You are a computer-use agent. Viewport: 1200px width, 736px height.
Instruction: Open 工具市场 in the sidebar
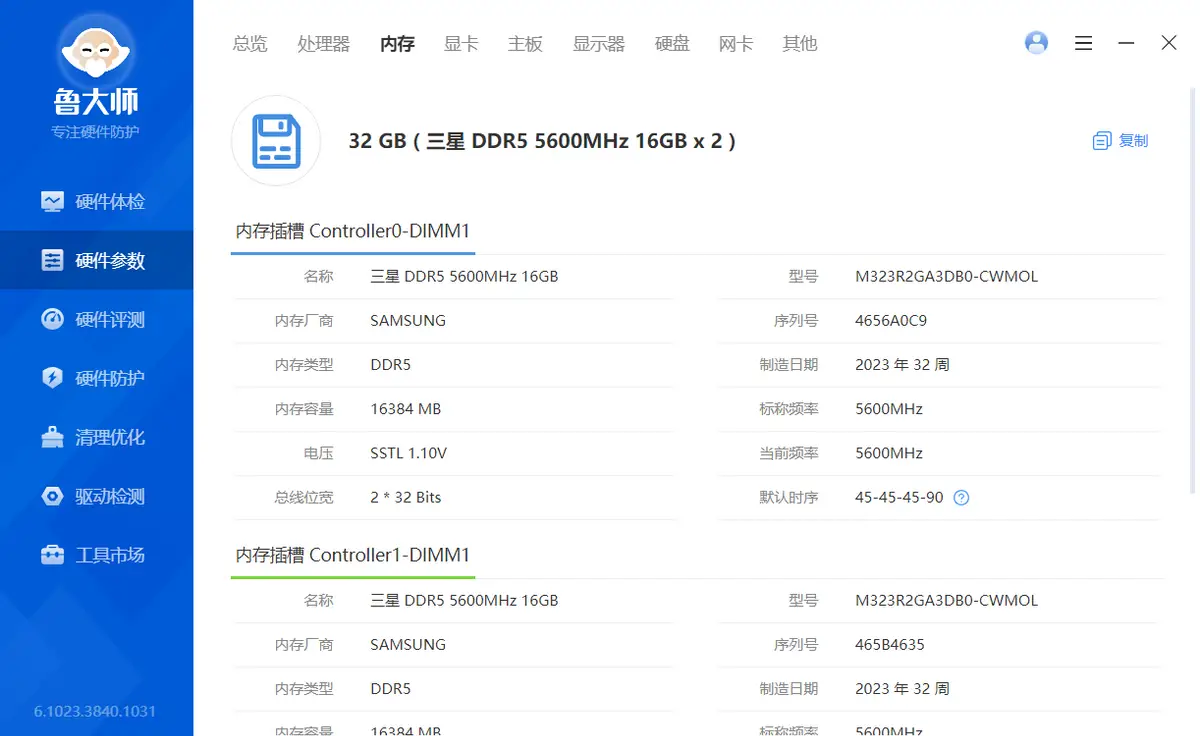tap(96, 555)
